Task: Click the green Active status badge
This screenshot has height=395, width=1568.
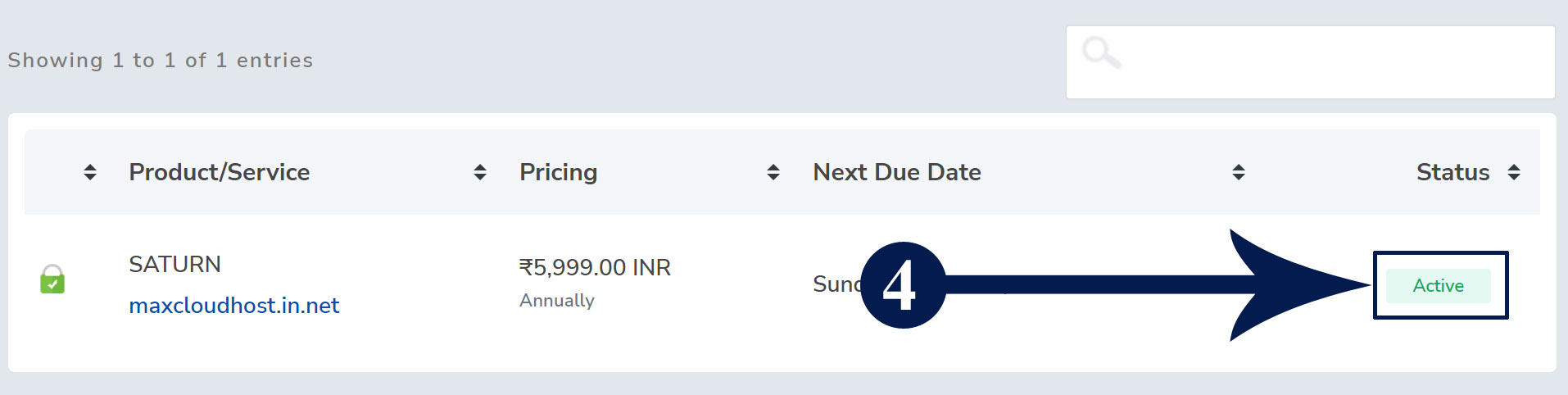Action: click(x=1439, y=286)
